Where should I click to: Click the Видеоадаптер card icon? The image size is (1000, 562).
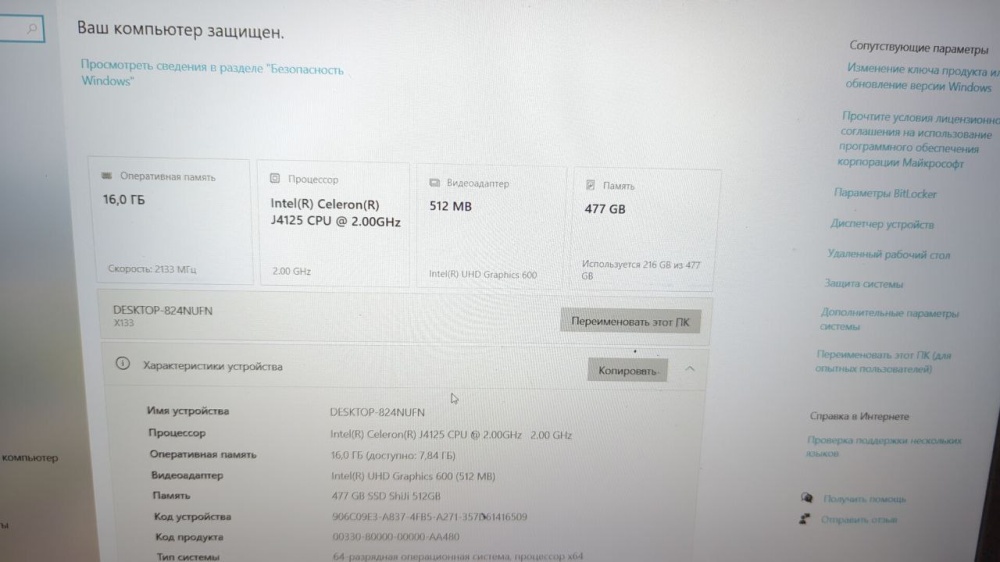[434, 182]
